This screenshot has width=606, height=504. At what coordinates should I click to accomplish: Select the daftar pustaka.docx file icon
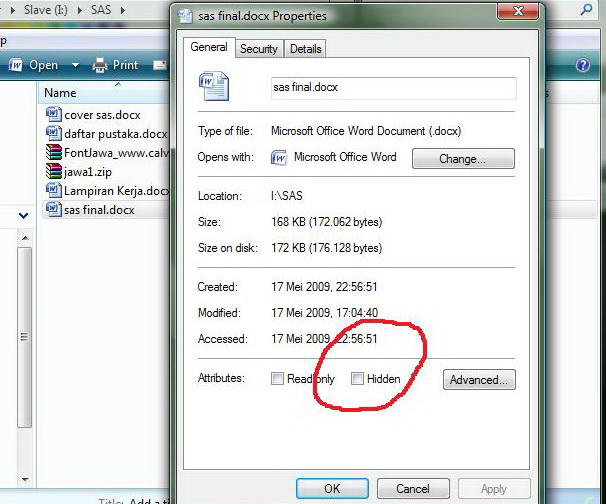point(53,133)
